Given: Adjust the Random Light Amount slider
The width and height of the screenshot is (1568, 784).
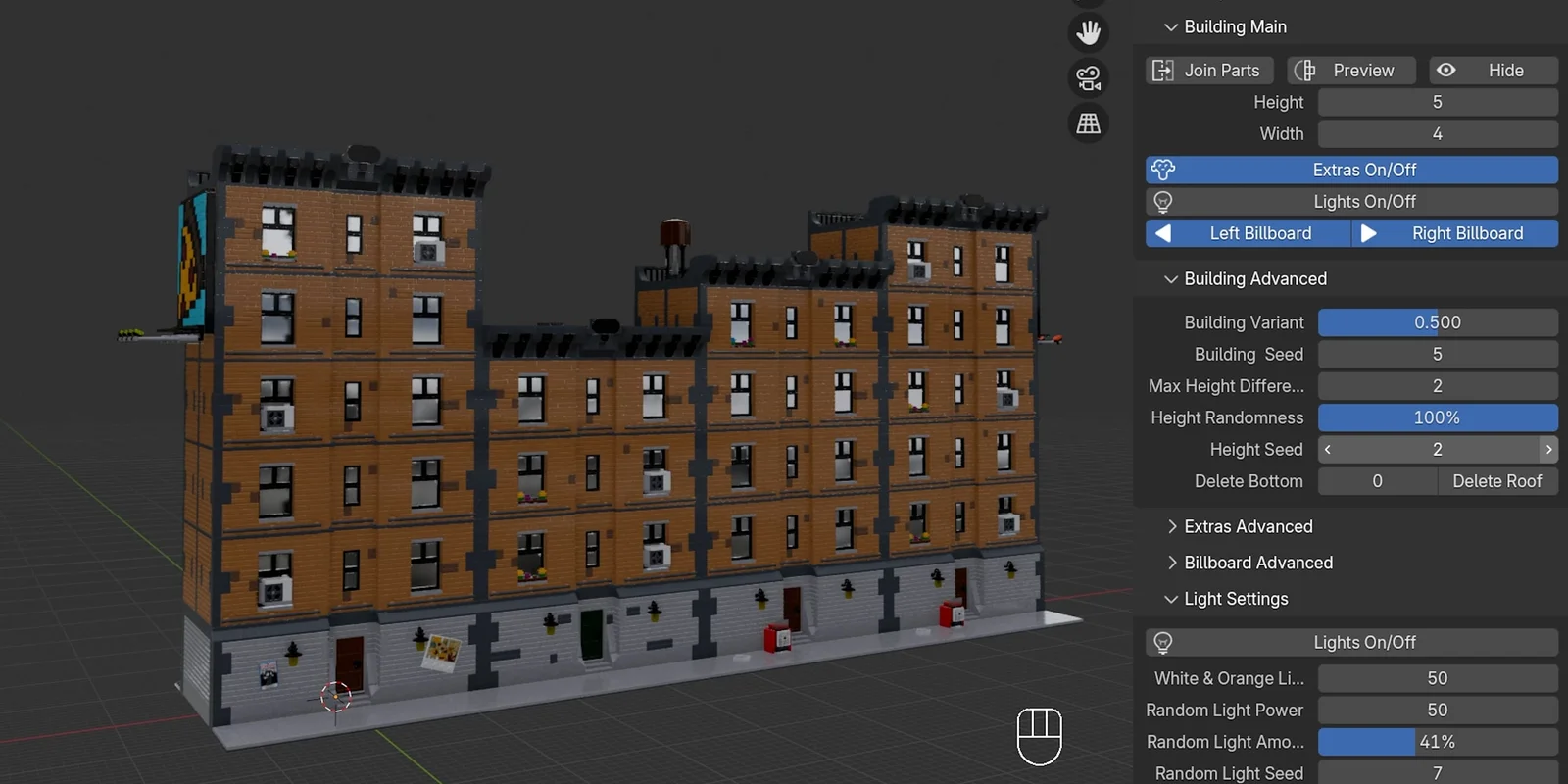Looking at the screenshot, I should tap(1438, 742).
